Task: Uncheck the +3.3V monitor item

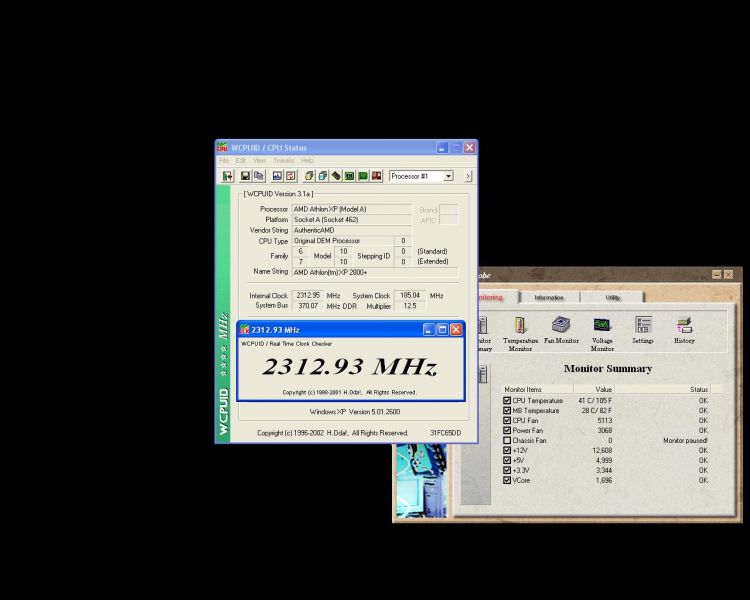Action: tap(507, 470)
